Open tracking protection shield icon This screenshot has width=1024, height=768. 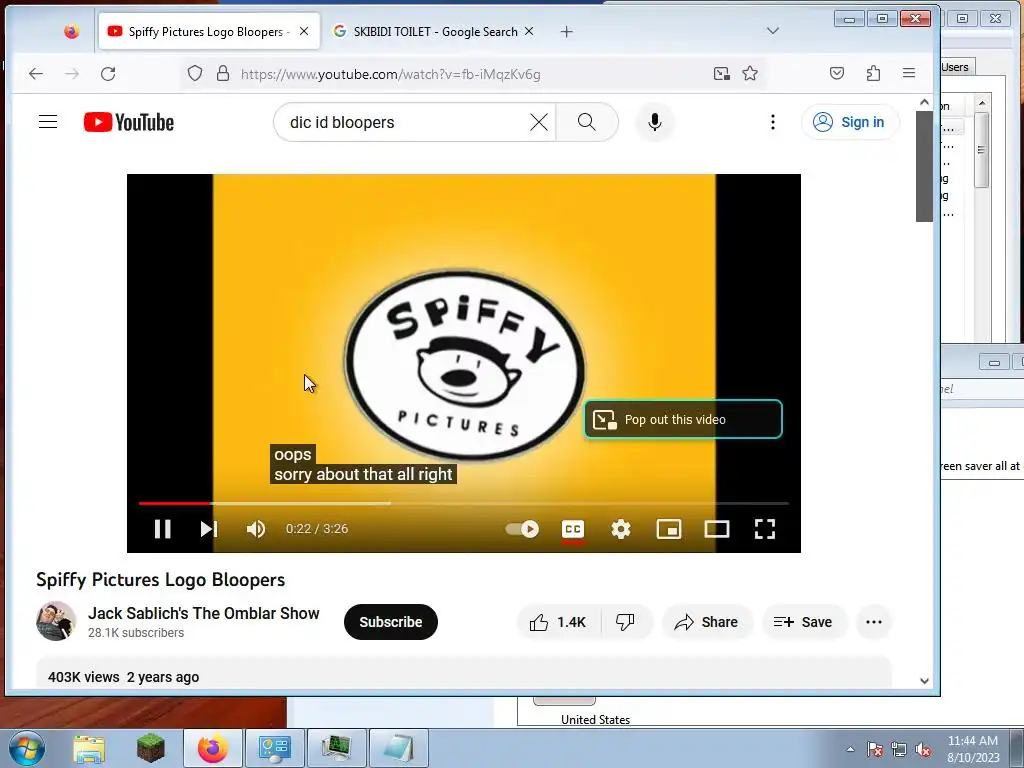[x=195, y=74]
